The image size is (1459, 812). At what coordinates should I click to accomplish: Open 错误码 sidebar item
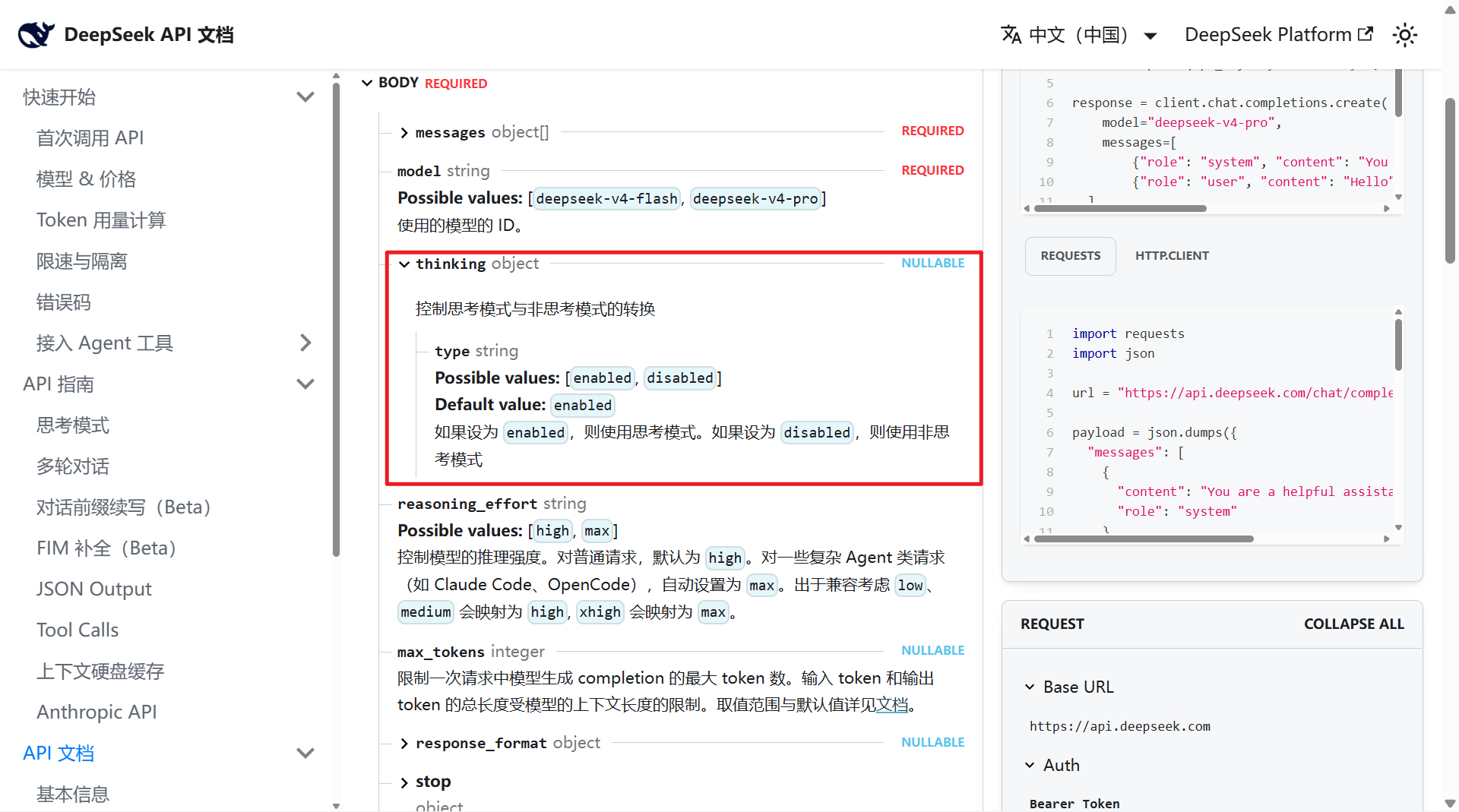(64, 302)
